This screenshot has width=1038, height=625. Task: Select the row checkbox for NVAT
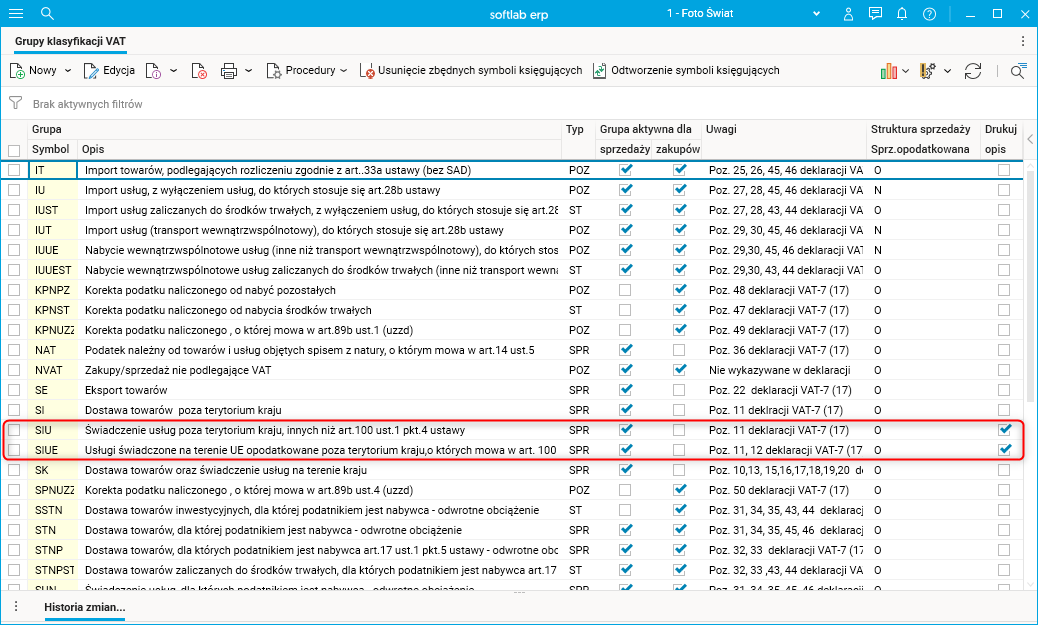14,370
